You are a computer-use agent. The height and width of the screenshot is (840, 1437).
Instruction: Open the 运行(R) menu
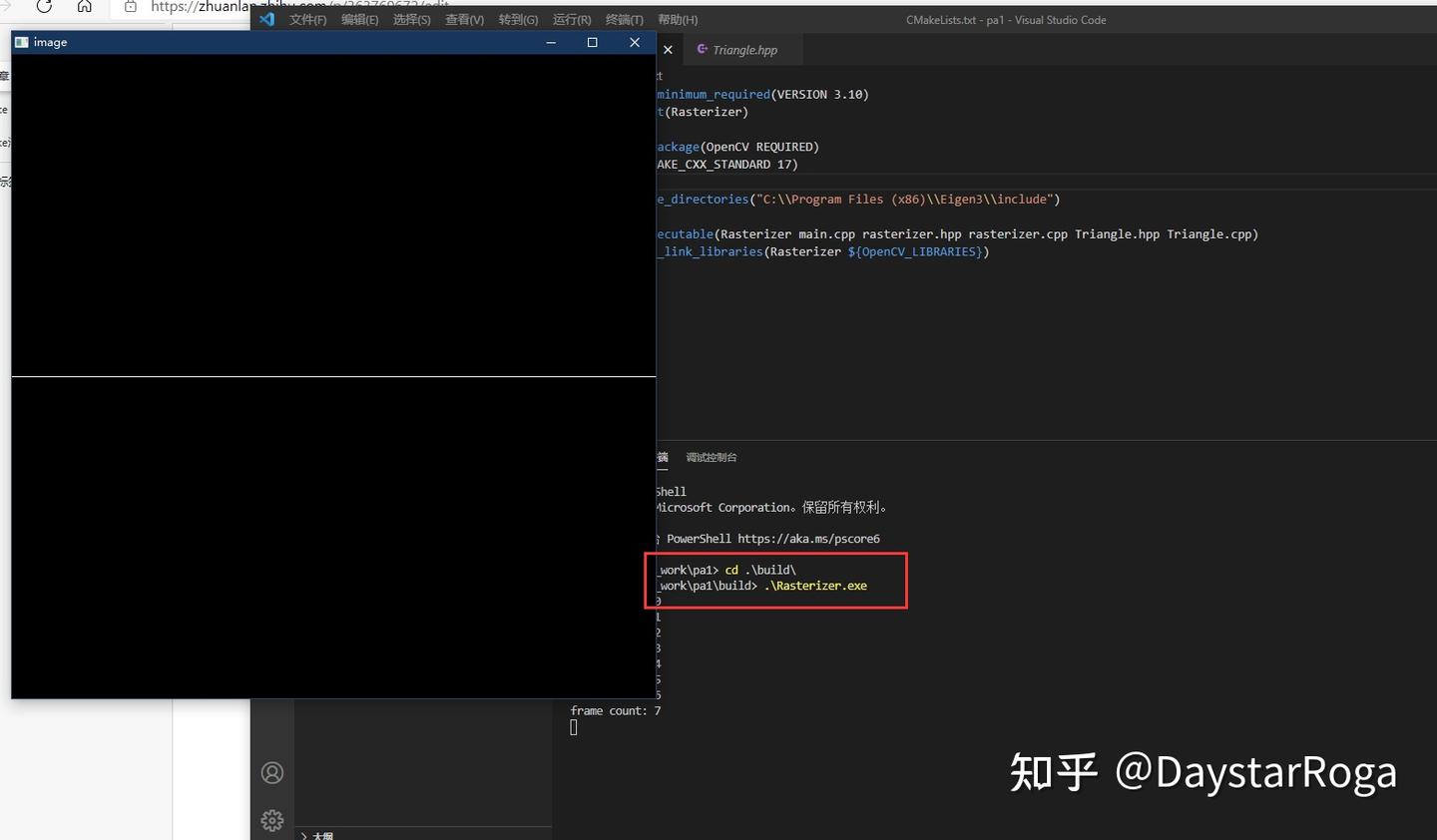(x=572, y=19)
